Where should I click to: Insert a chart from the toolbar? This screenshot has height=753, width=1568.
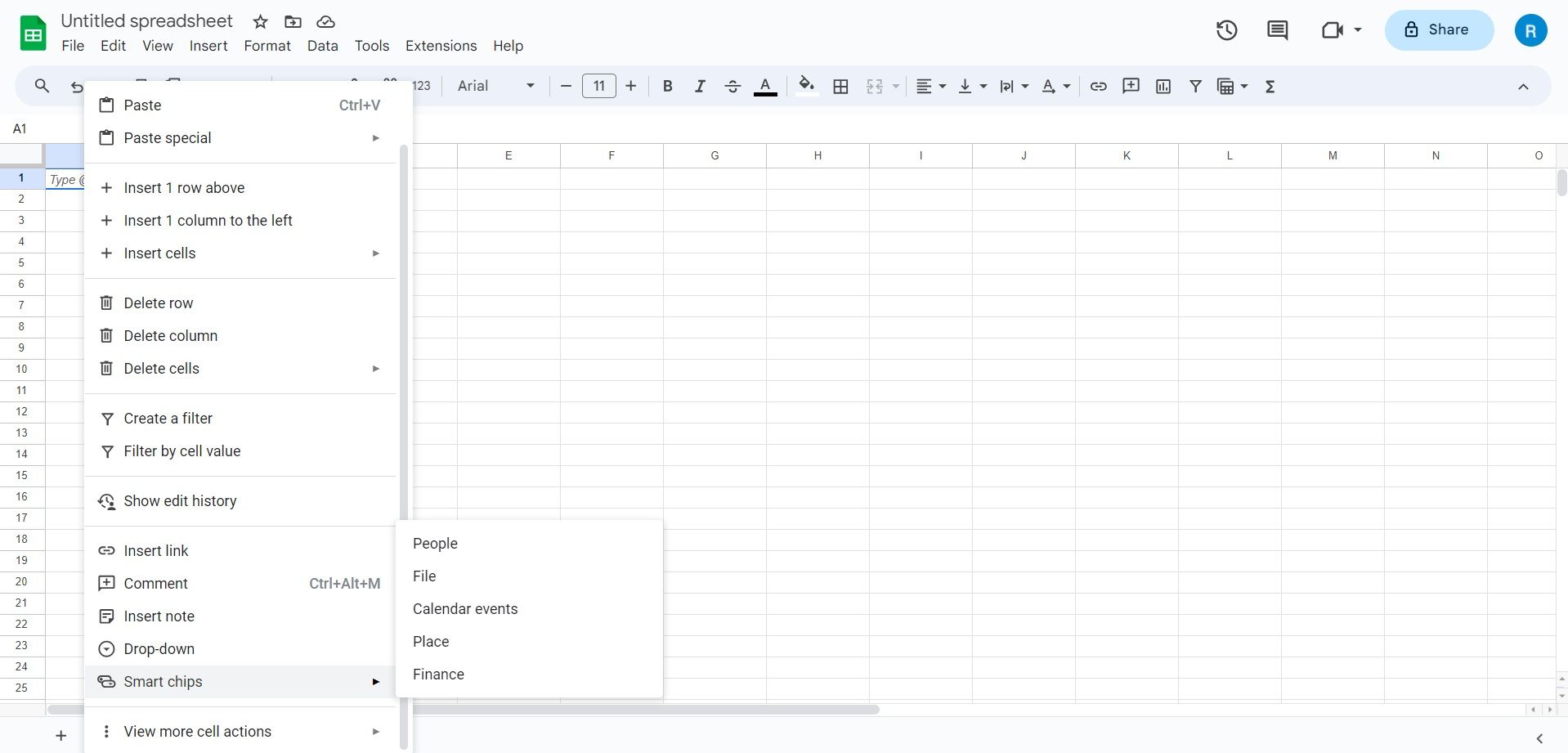[1163, 86]
